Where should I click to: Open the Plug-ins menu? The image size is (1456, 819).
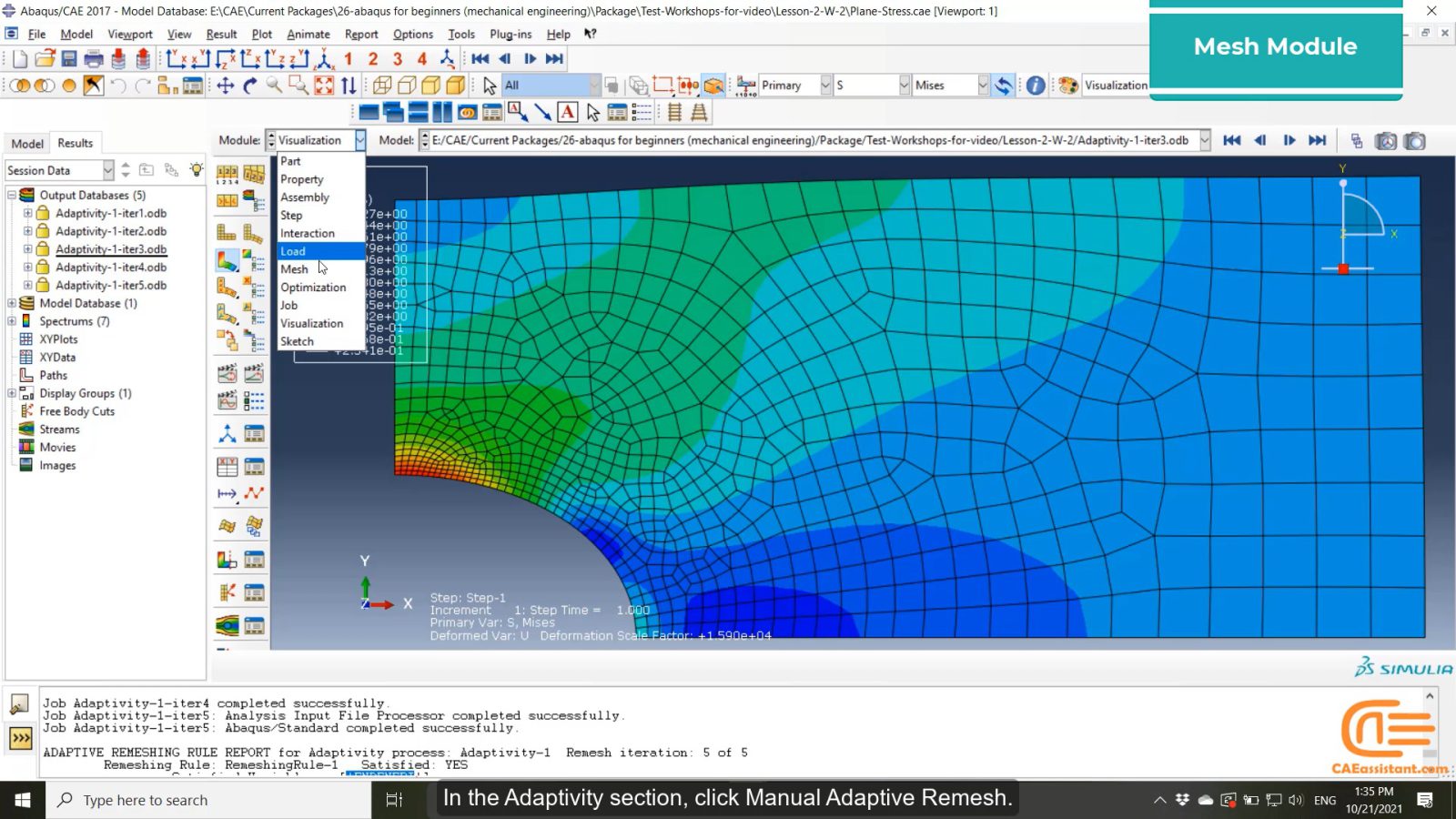511,34
